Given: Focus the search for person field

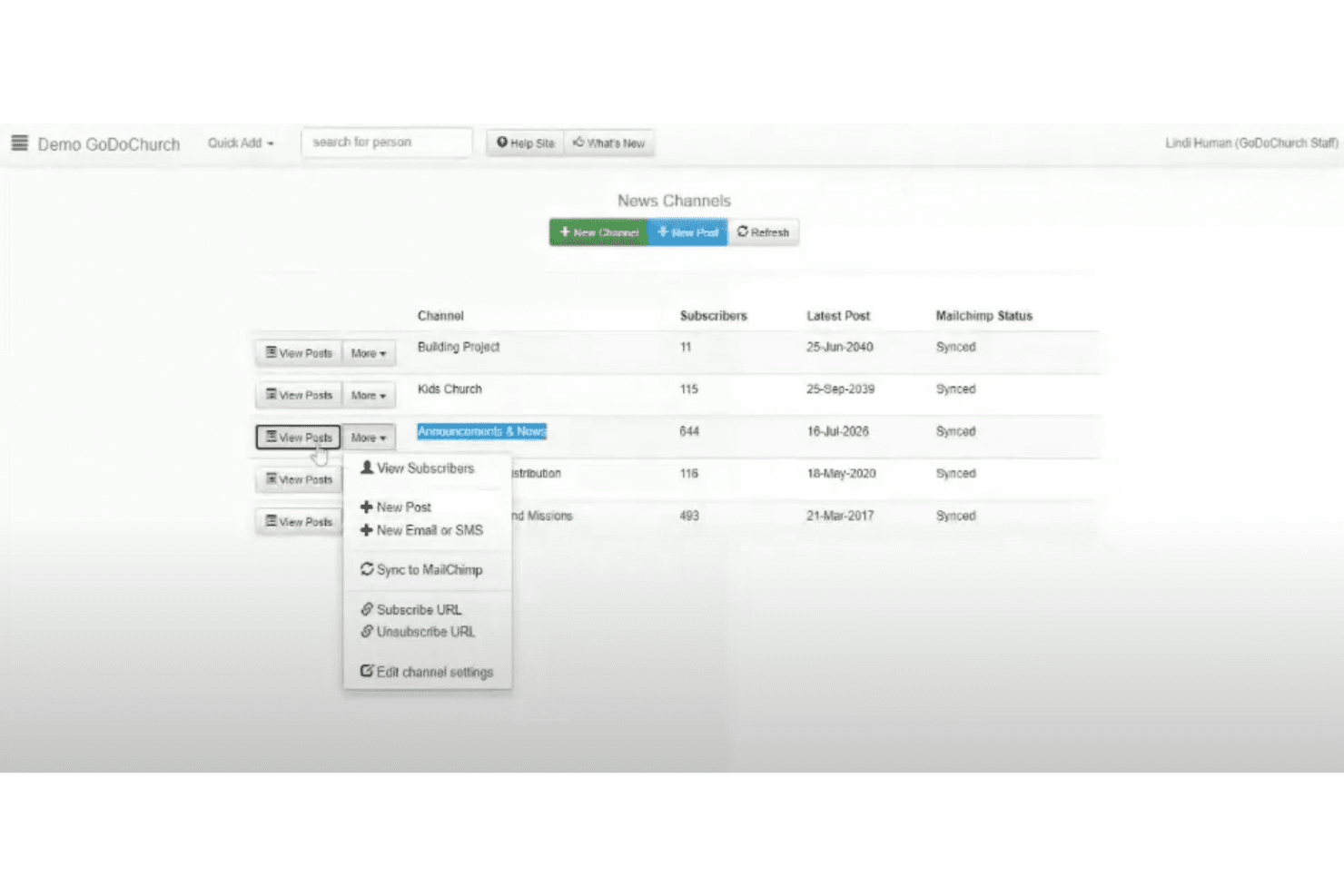Looking at the screenshot, I should pos(387,143).
